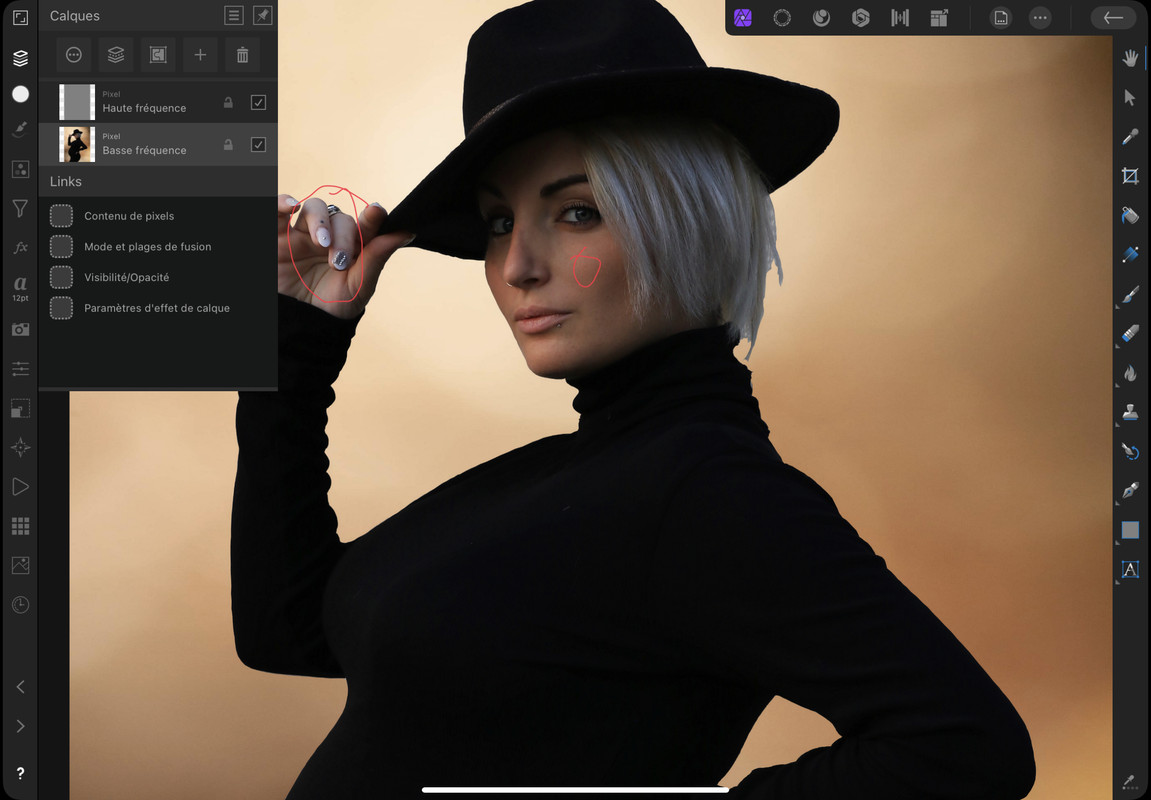Open the Macro studio play icon
This screenshot has width=1151, height=800.
21,487
